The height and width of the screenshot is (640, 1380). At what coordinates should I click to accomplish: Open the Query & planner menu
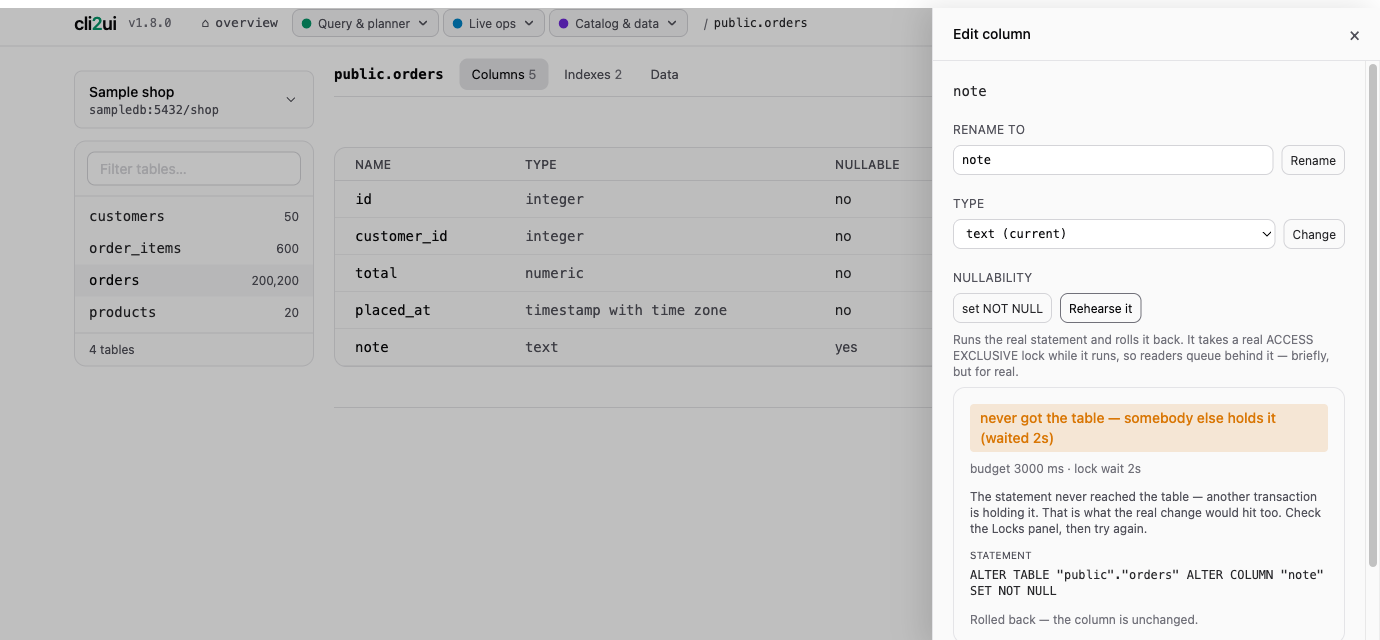(x=365, y=23)
